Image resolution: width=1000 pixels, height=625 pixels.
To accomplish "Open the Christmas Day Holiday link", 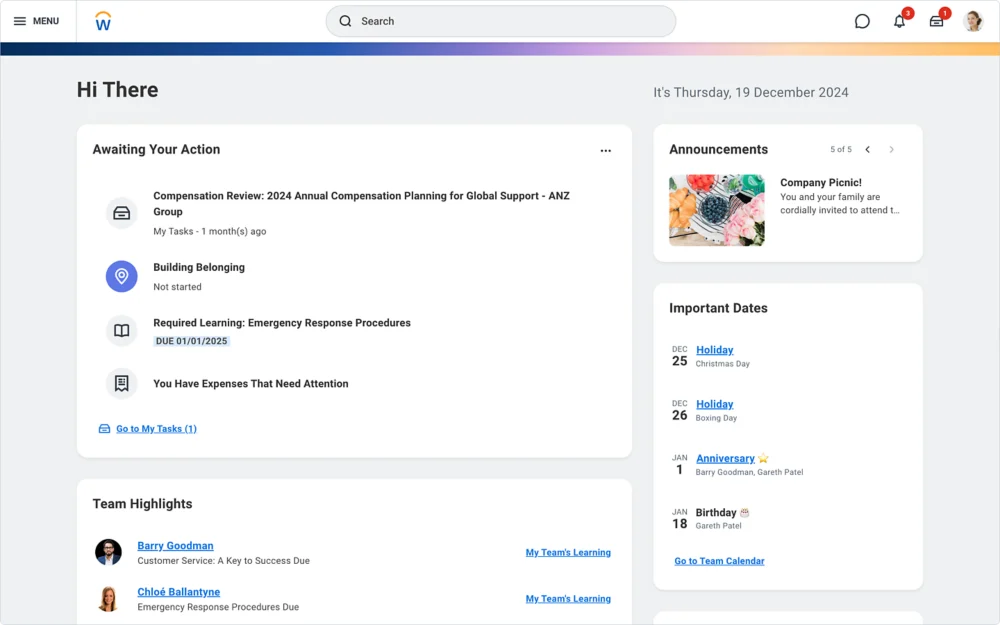I will pos(714,349).
